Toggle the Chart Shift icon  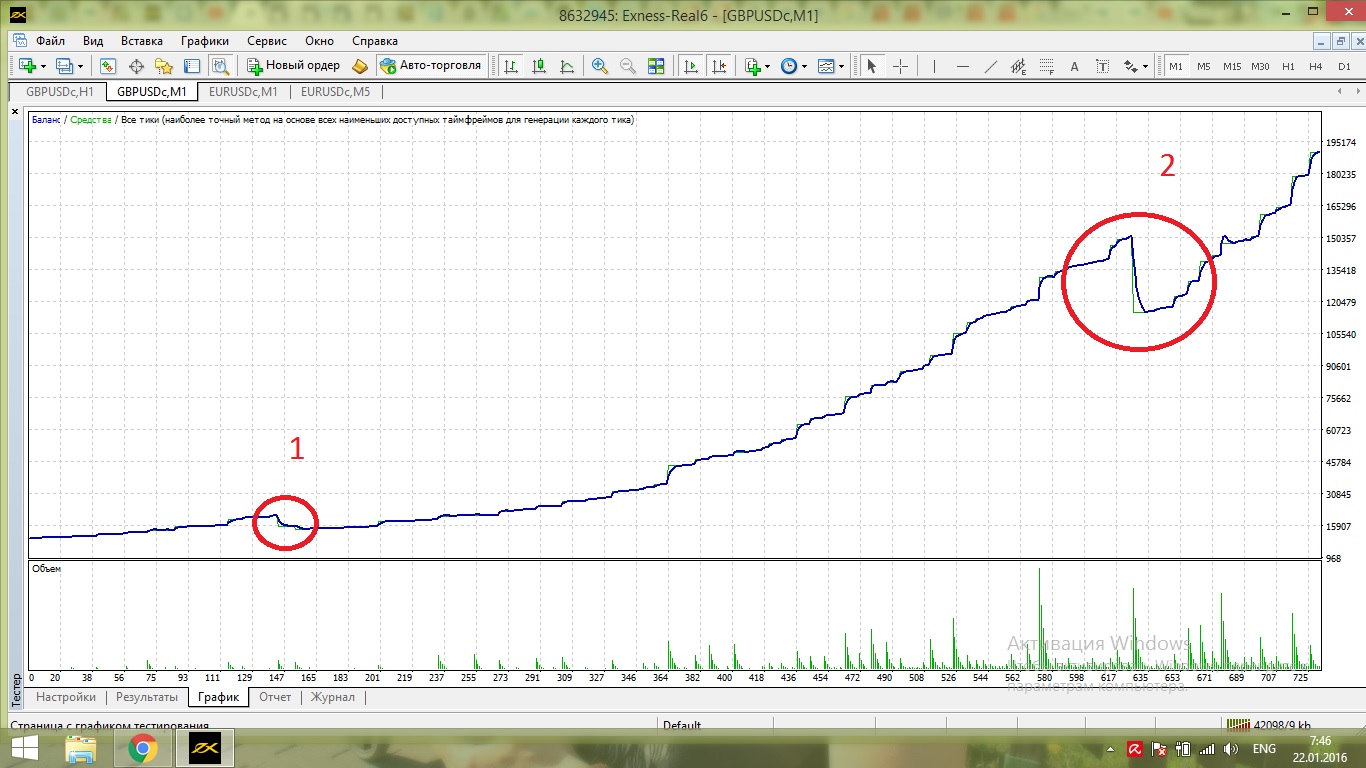[x=718, y=66]
